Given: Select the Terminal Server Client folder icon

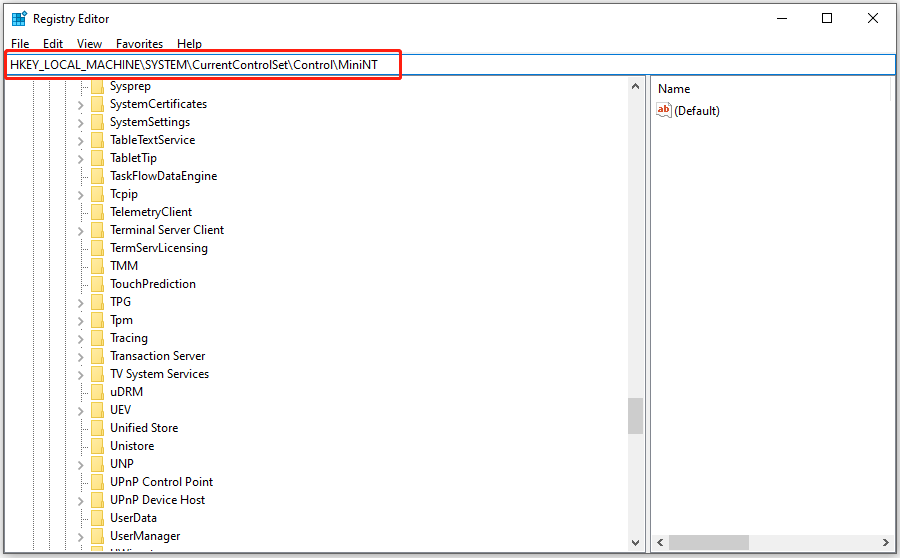Looking at the screenshot, I should point(98,230).
